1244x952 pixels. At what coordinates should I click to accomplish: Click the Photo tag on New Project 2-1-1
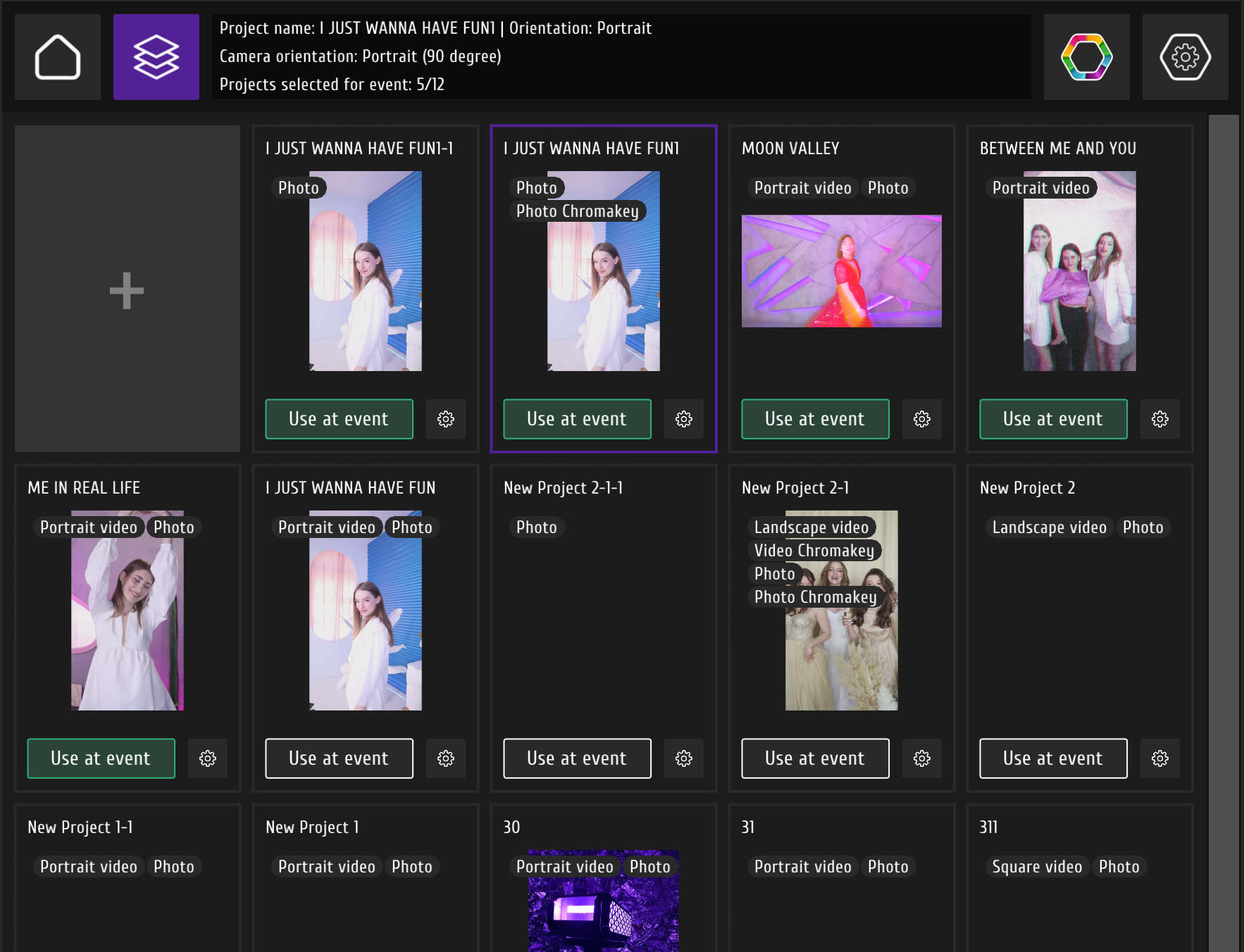pyautogui.click(x=537, y=527)
